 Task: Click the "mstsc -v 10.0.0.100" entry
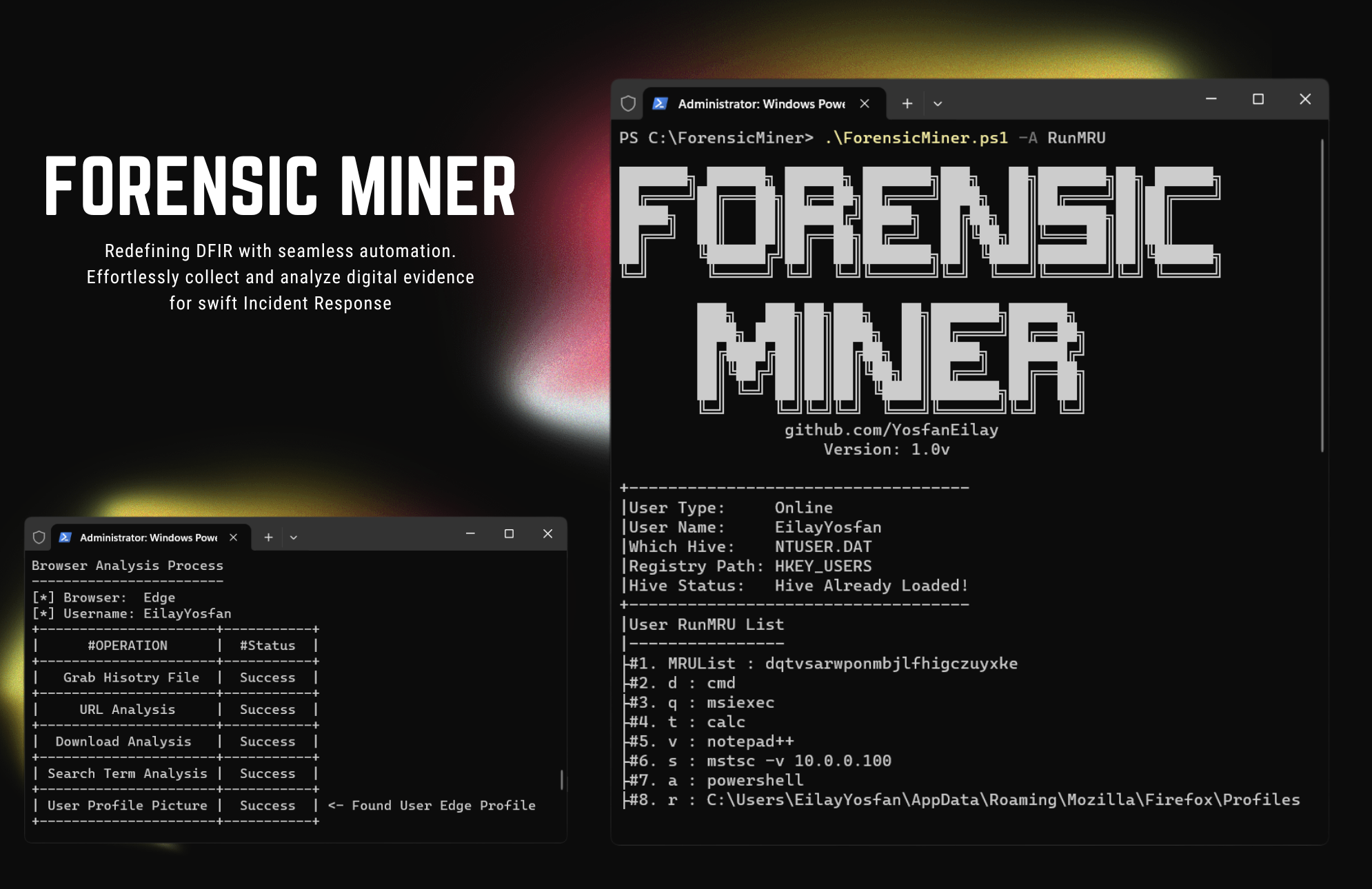click(799, 761)
